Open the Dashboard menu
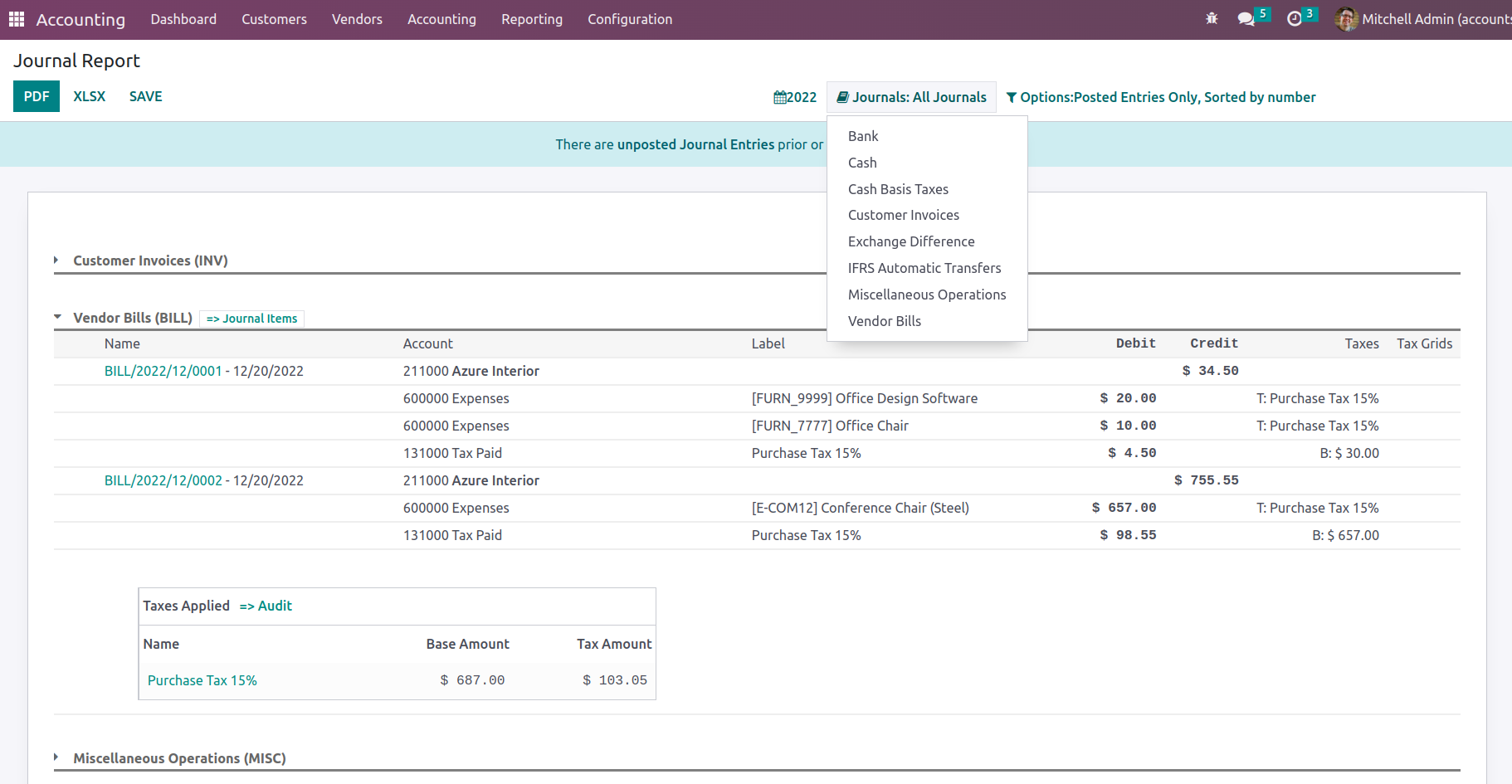Image resolution: width=1512 pixels, height=784 pixels. pos(183,19)
